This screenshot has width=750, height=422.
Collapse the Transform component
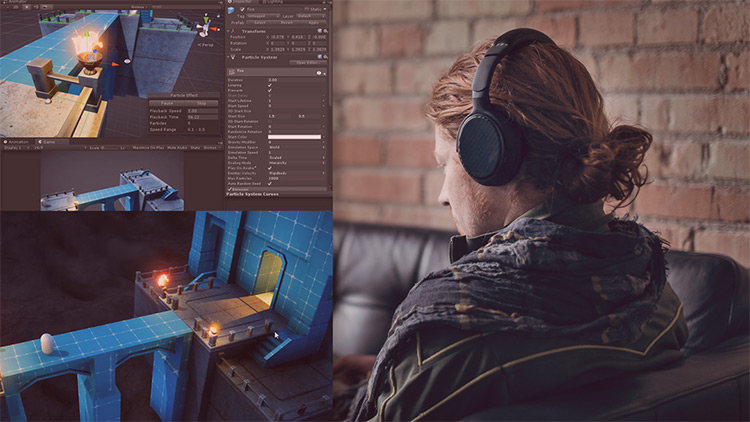tap(228, 31)
